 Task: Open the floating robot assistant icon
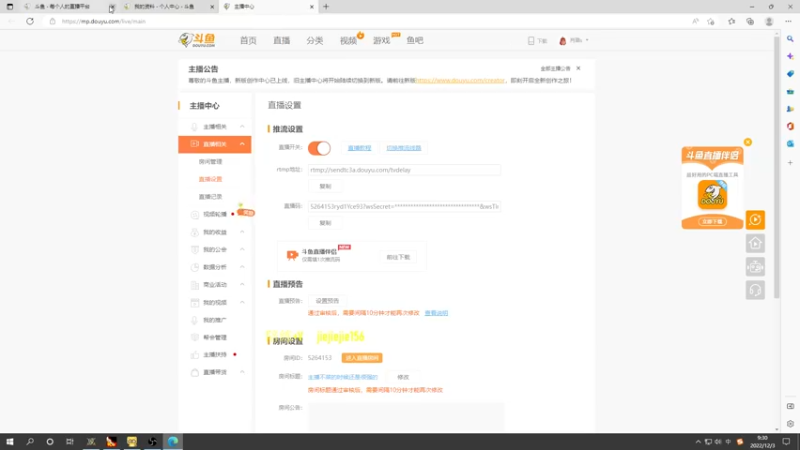[x=755, y=267]
